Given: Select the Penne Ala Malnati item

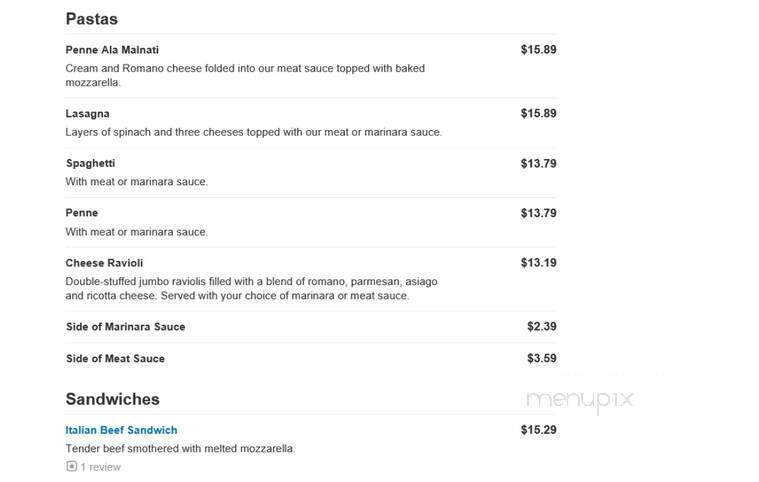Looking at the screenshot, I should 112,50.
